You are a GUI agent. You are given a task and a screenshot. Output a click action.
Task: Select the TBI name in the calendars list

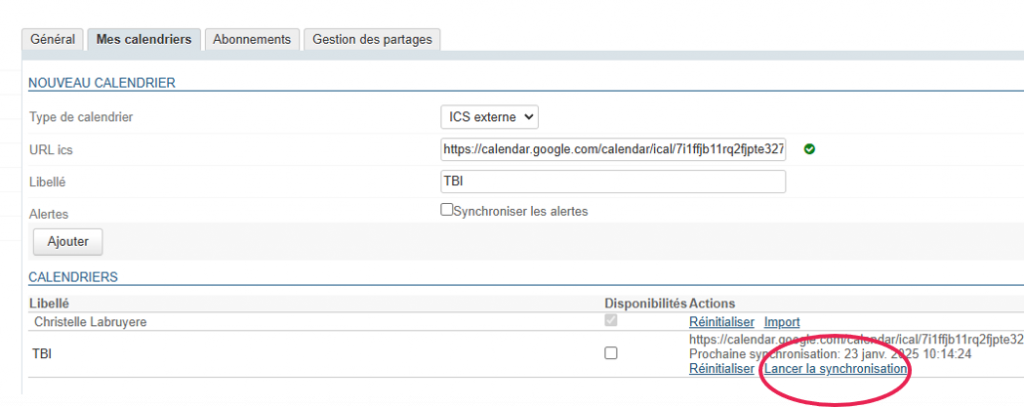click(x=45, y=353)
